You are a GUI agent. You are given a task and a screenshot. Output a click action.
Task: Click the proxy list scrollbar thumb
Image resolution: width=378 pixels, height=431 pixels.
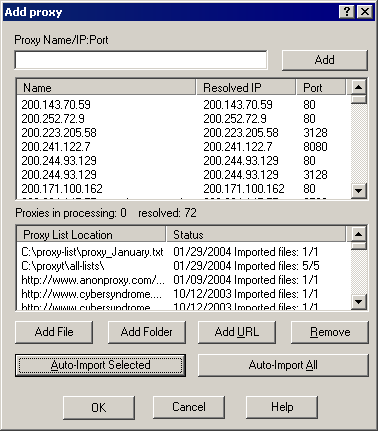[x=359, y=99]
